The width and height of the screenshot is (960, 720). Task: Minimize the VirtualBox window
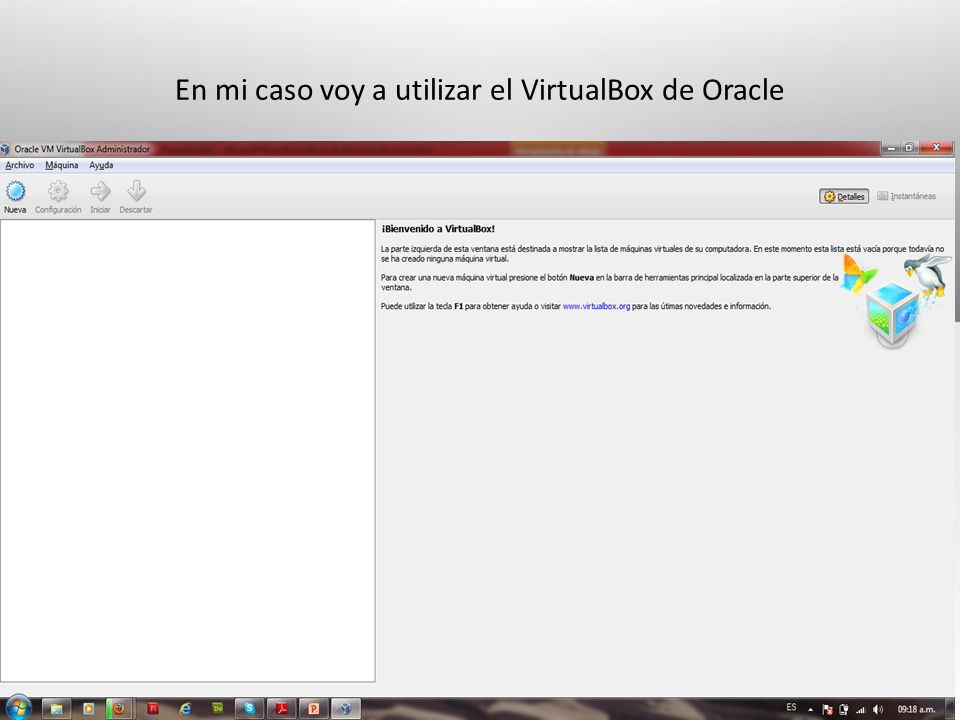click(x=891, y=148)
